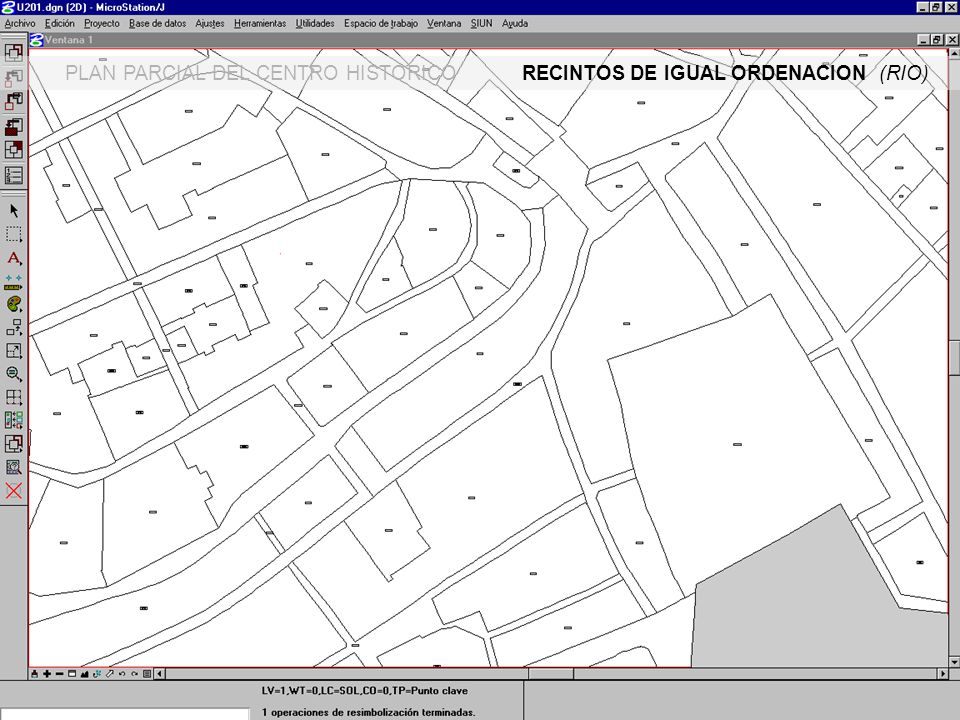Click the third left toolbar icon with red square outline
This screenshot has width=960, height=720.
pos(13,101)
